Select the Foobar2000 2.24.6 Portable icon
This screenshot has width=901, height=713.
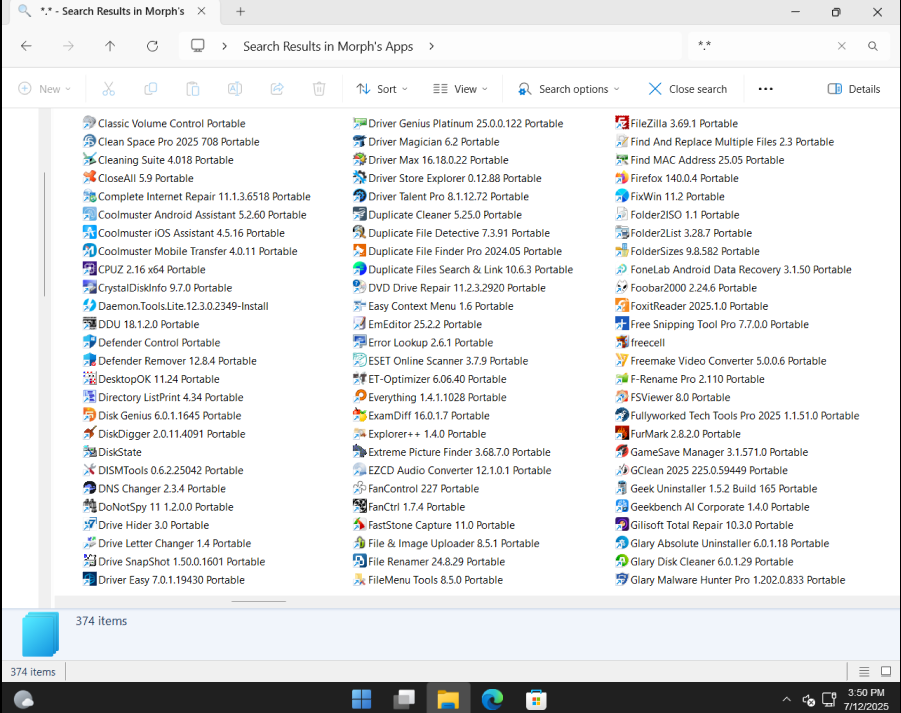[621, 288]
